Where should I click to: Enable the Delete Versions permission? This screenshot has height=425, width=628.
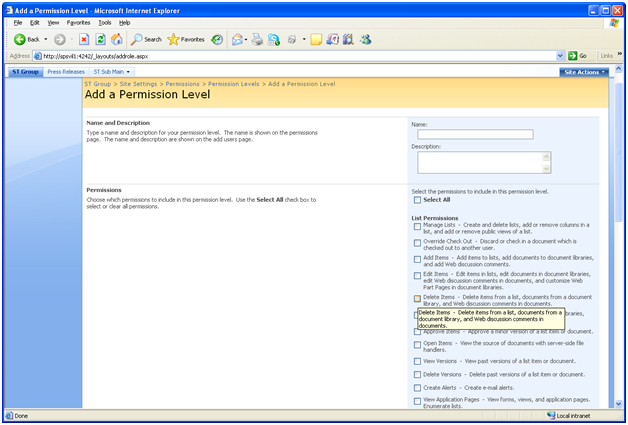(x=417, y=375)
